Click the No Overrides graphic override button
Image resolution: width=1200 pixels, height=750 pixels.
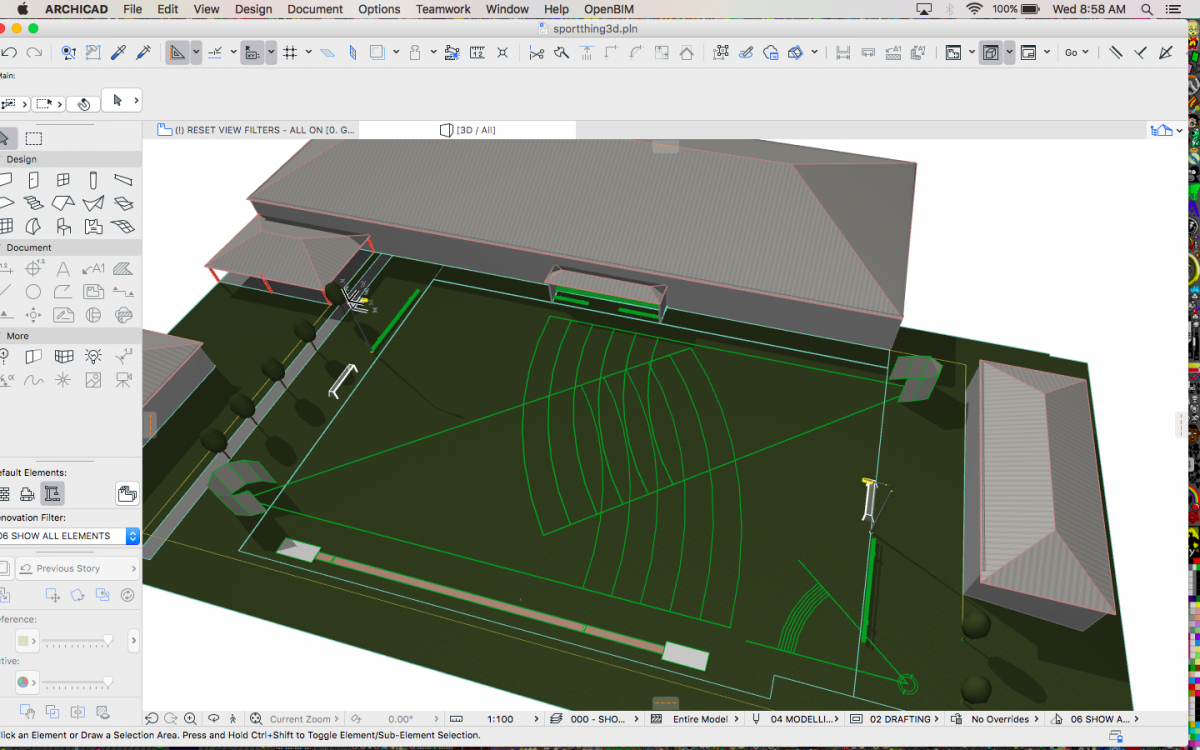point(1000,719)
